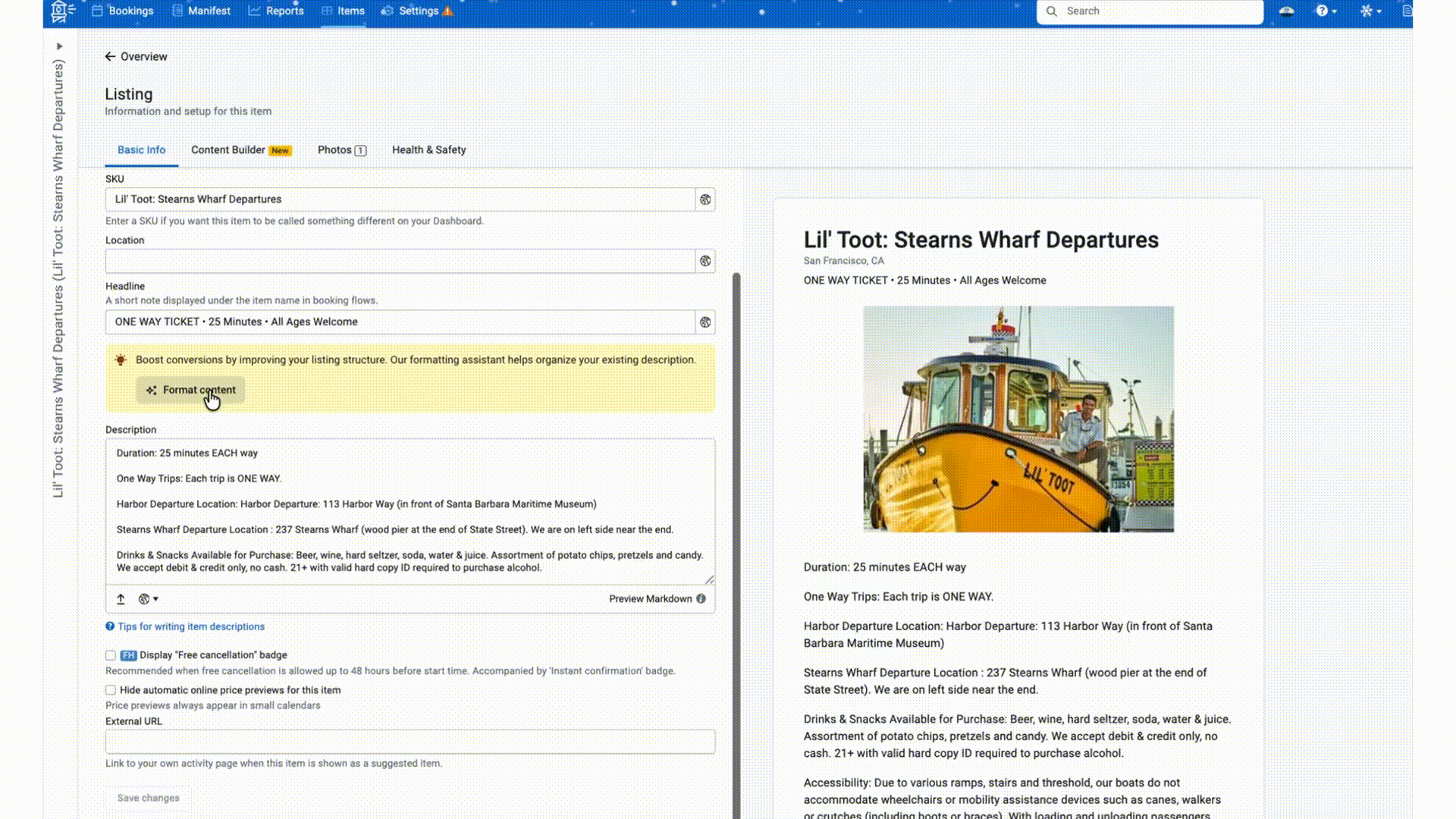
Task: Click the globe translate icon beside Headline field
Action: coord(705,322)
